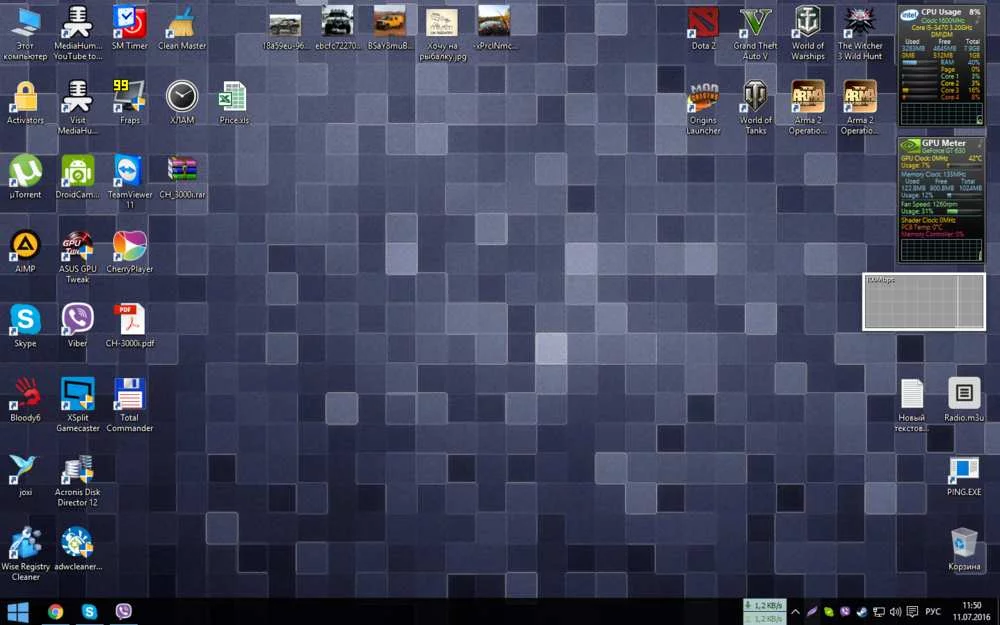The width and height of the screenshot is (1000, 625).
Task: Select the Fraps desktop shortcut
Action: click(130, 102)
